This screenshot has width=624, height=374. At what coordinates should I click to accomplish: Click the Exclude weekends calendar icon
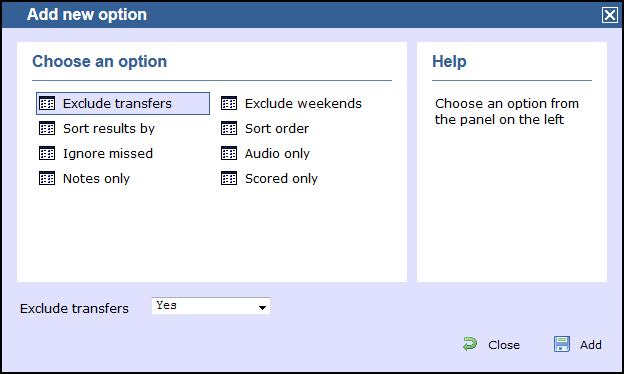[229, 103]
